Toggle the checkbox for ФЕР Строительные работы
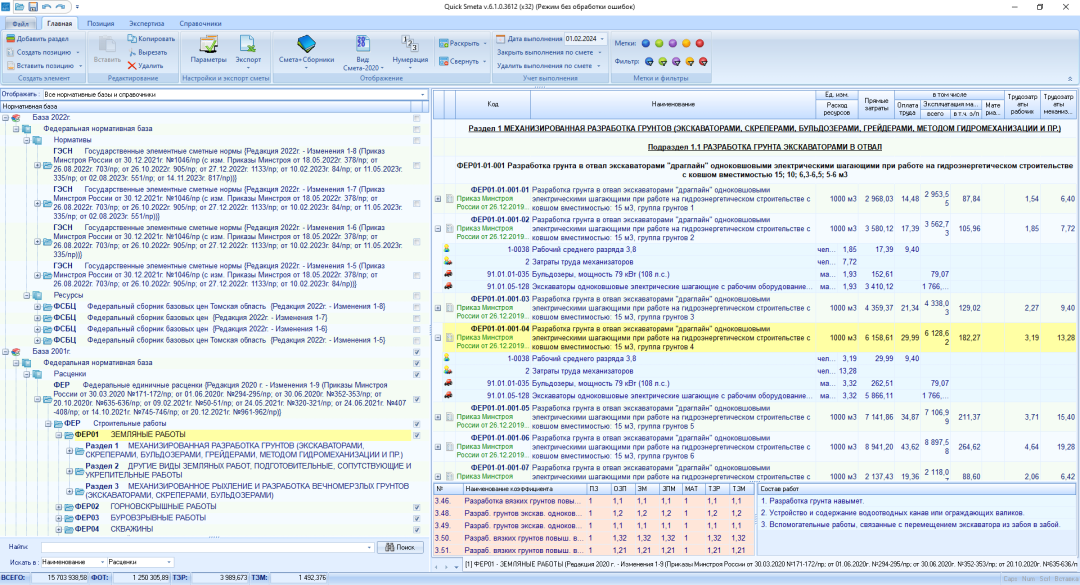Viewport: 1080px width, 585px height. pyautogui.click(x=417, y=424)
